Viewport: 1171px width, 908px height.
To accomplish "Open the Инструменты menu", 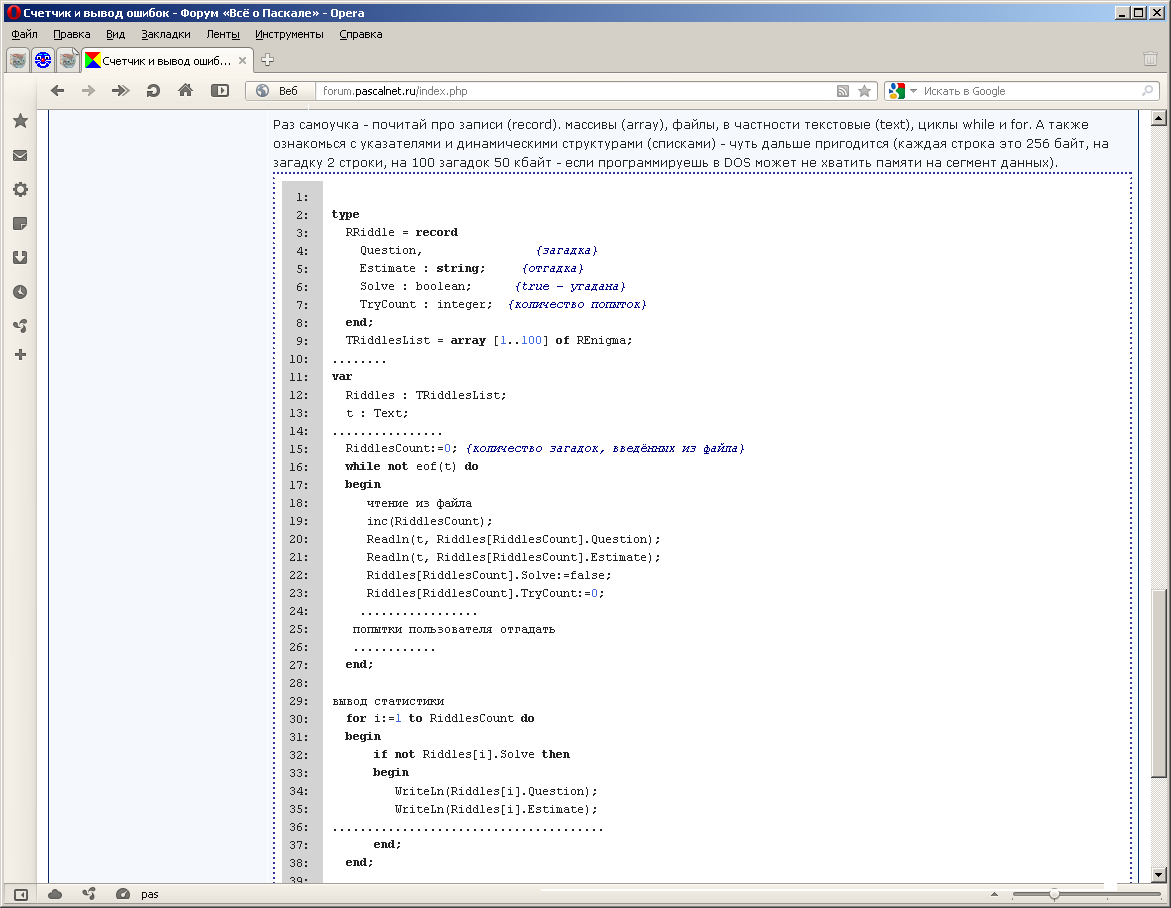I will 289,34.
